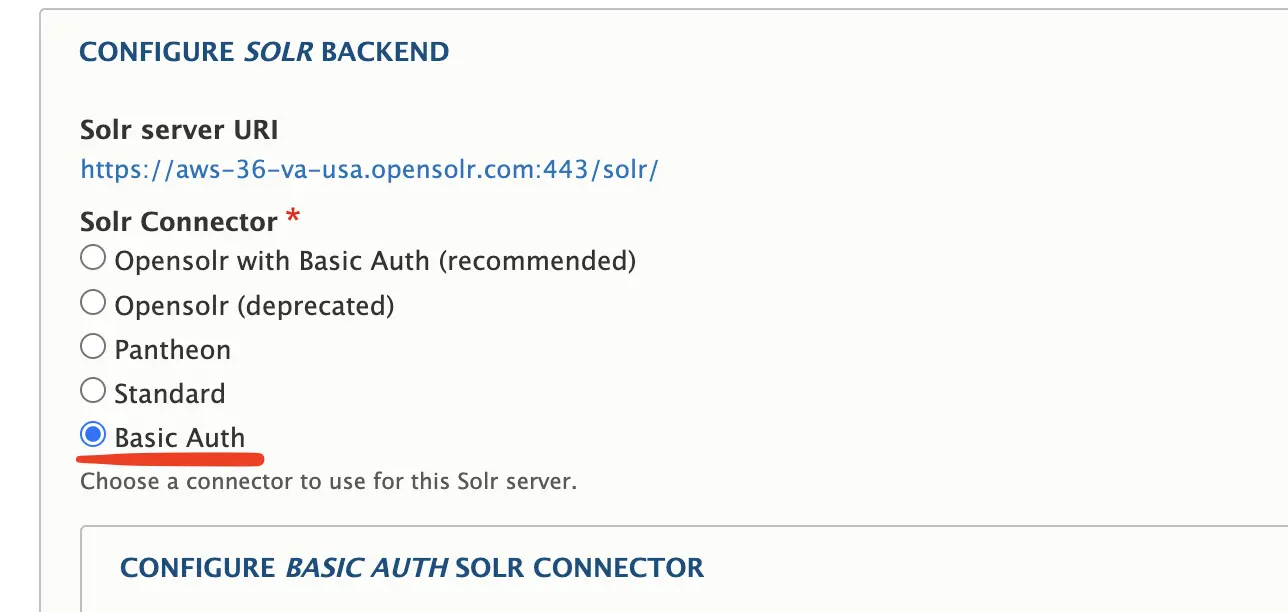Select the Basic Auth connector
This screenshot has height=612, width=1288.
93,434
